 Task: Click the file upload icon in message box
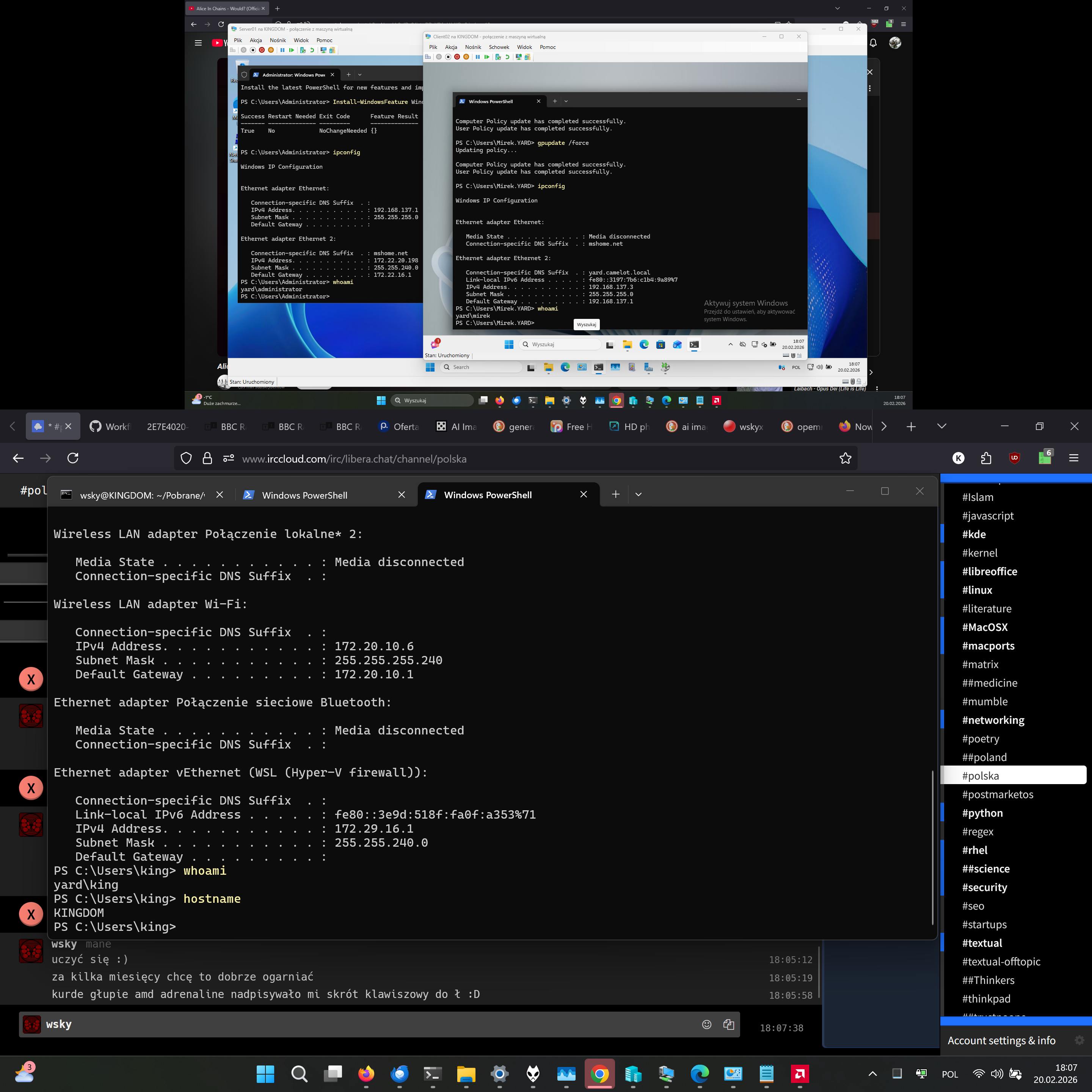coord(728,1024)
